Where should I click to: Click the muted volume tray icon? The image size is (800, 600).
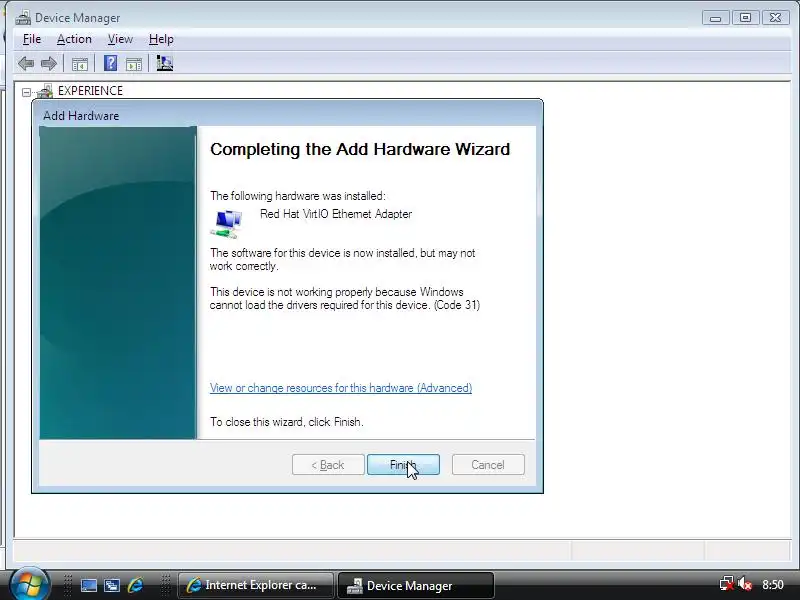click(745, 584)
